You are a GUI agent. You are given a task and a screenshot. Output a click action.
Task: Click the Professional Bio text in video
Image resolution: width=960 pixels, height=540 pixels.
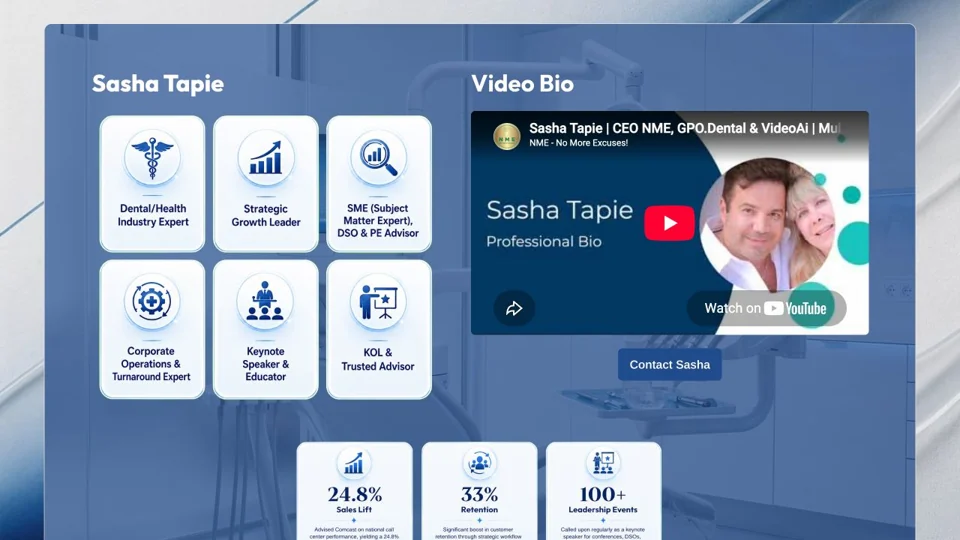pos(544,242)
